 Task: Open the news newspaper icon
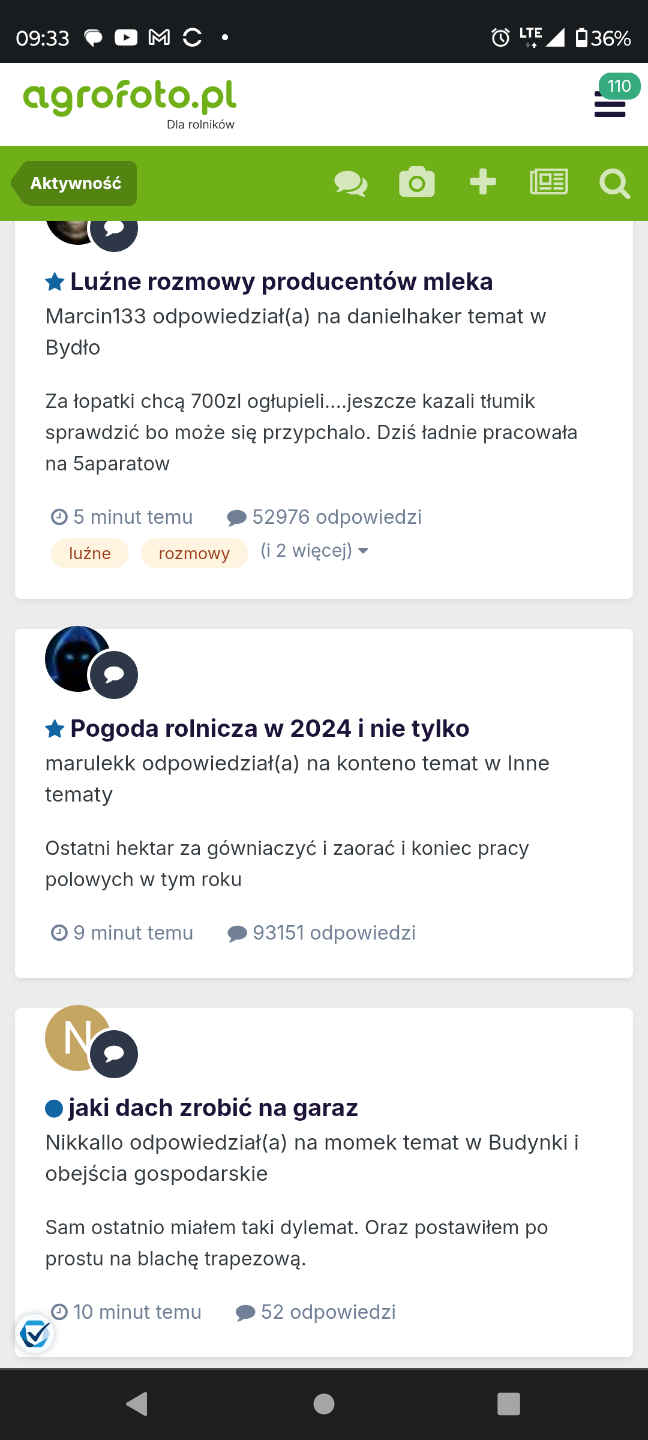click(x=548, y=182)
